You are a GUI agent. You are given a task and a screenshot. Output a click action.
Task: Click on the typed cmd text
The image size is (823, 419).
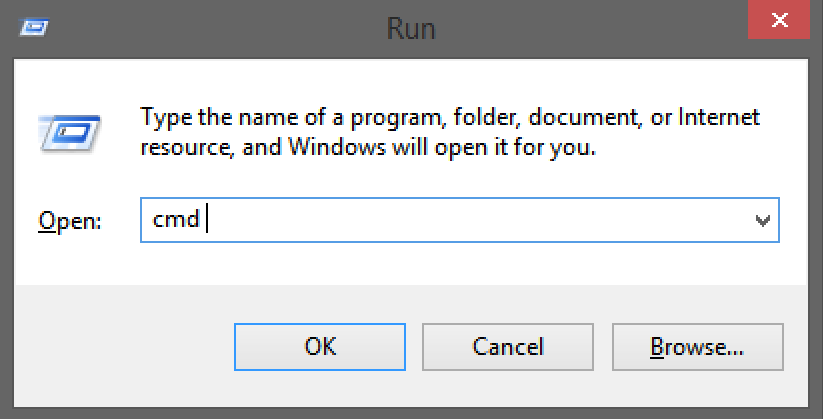[176, 219]
